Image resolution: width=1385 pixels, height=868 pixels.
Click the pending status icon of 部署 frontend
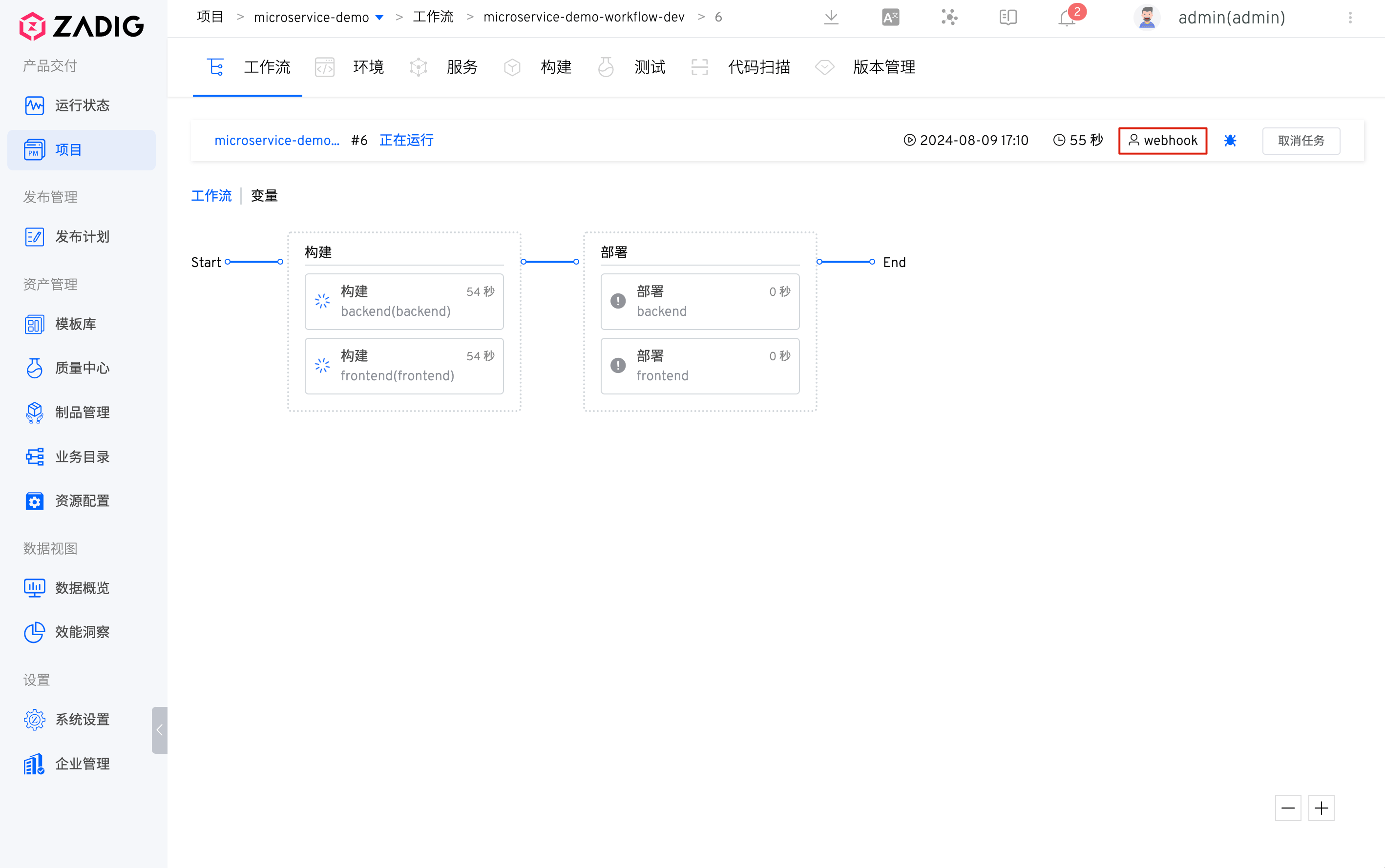click(618, 365)
